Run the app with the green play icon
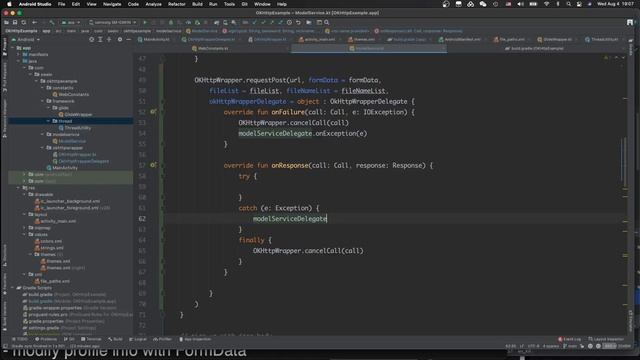 point(144,22)
